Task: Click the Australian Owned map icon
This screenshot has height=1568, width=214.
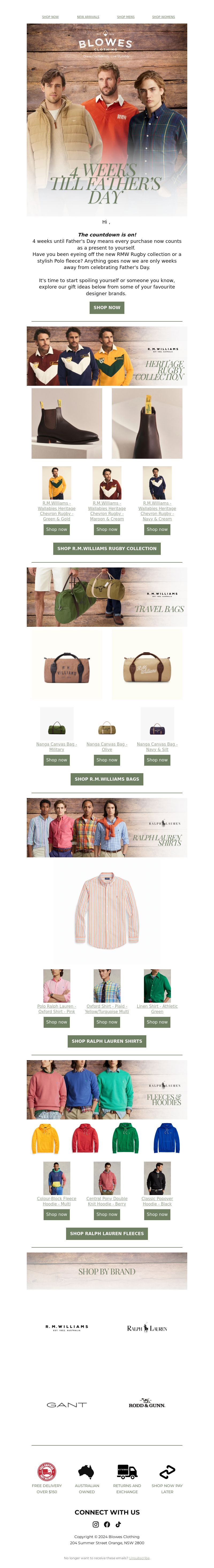Action: pos(87,1471)
